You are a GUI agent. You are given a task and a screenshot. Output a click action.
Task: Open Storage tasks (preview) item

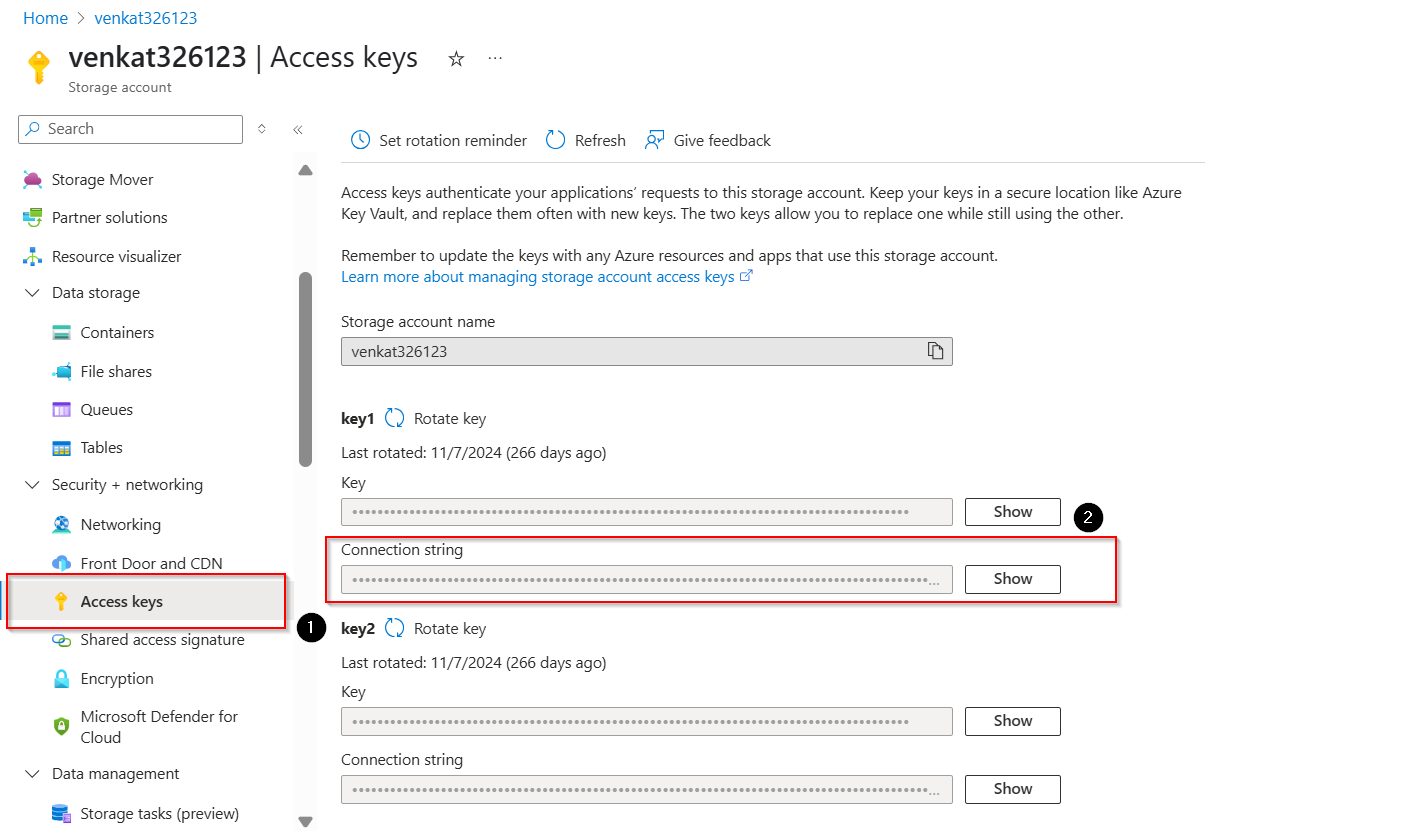coord(159,814)
